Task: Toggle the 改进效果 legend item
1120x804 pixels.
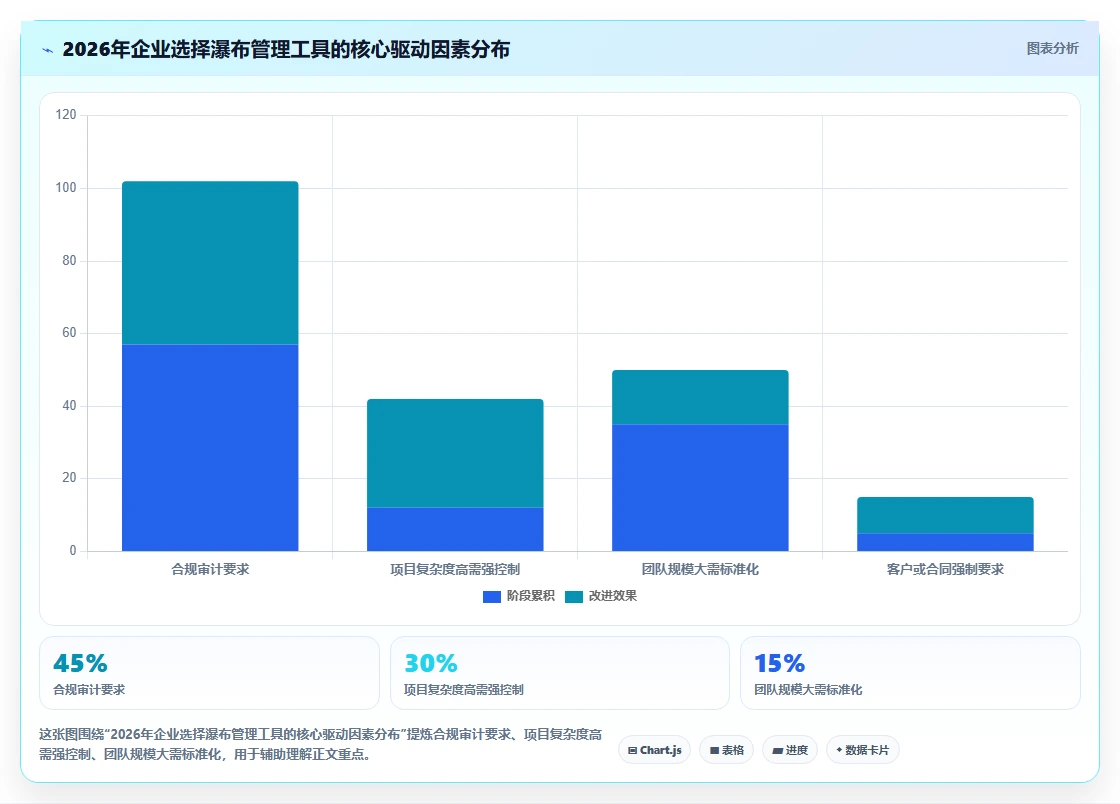Action: [x=601, y=596]
